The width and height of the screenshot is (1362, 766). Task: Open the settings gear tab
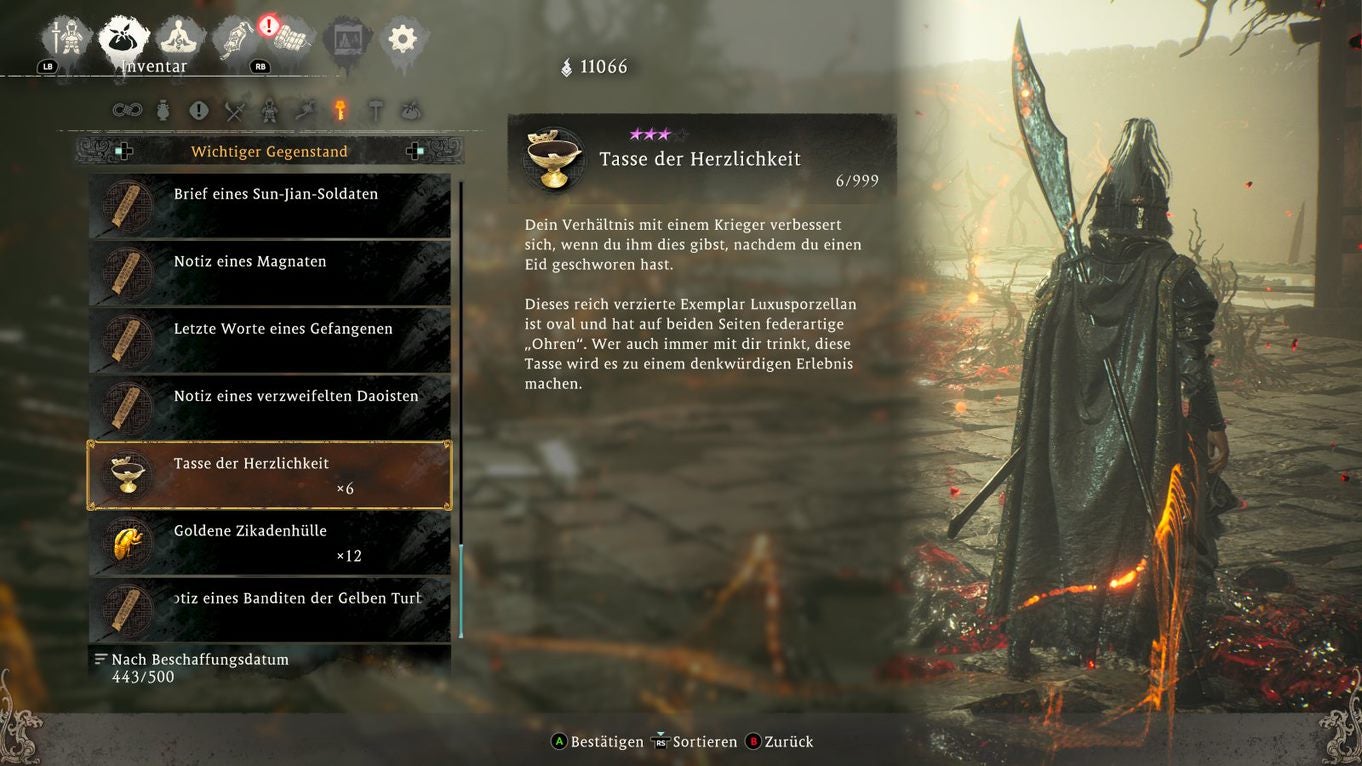point(402,39)
